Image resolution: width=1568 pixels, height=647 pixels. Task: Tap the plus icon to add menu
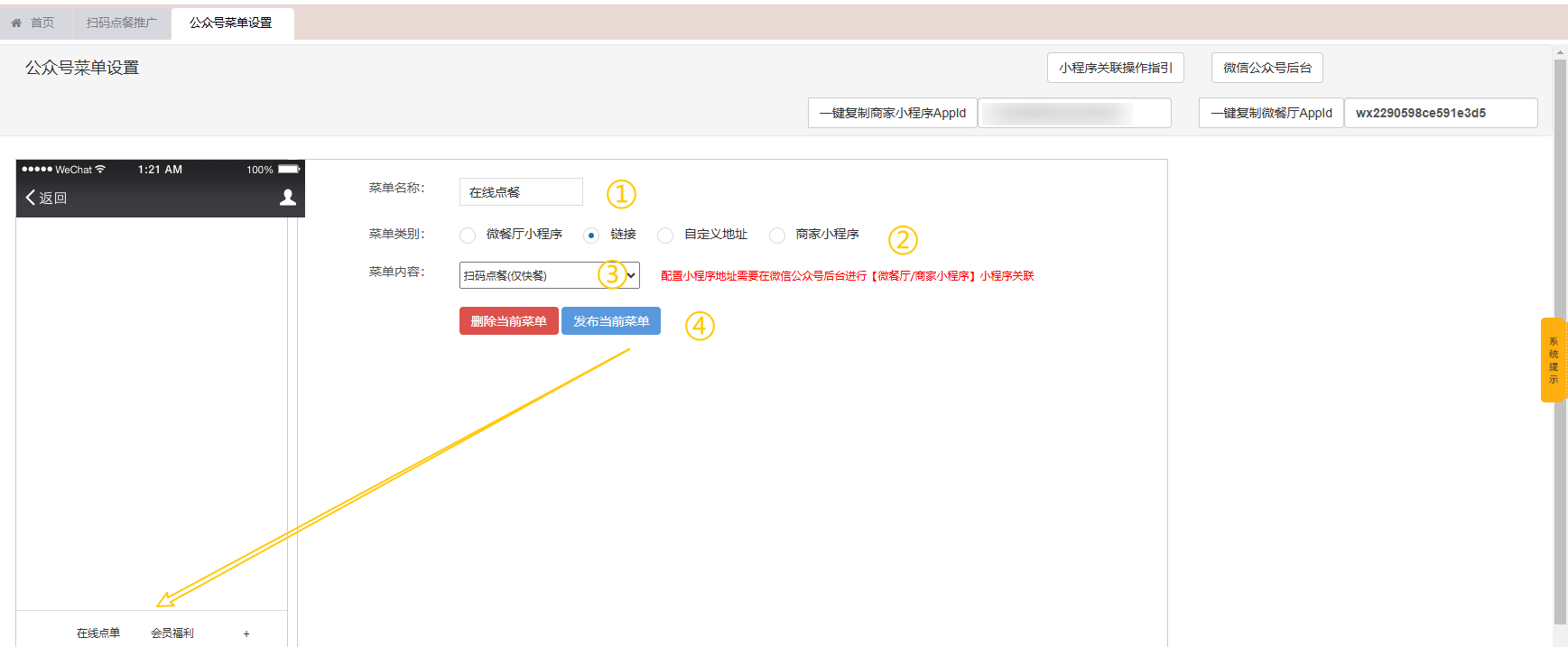point(246,633)
